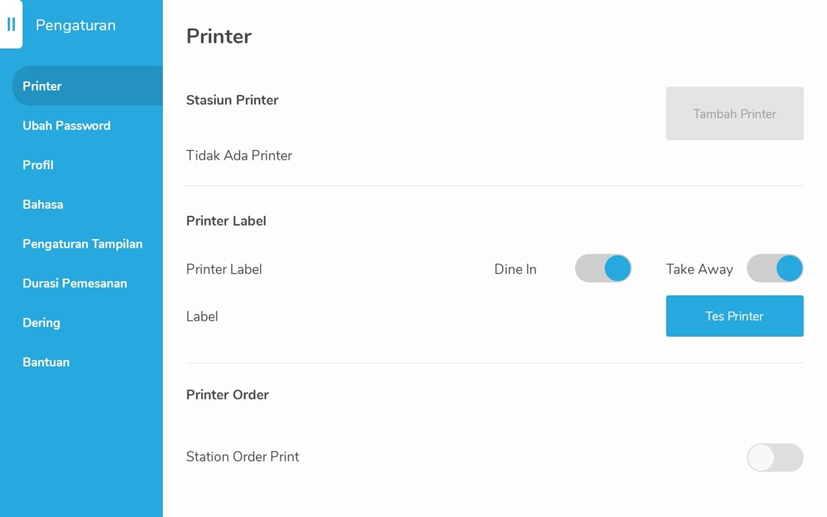Open the Bantuan help page
This screenshot has height=517, width=827.
click(46, 362)
